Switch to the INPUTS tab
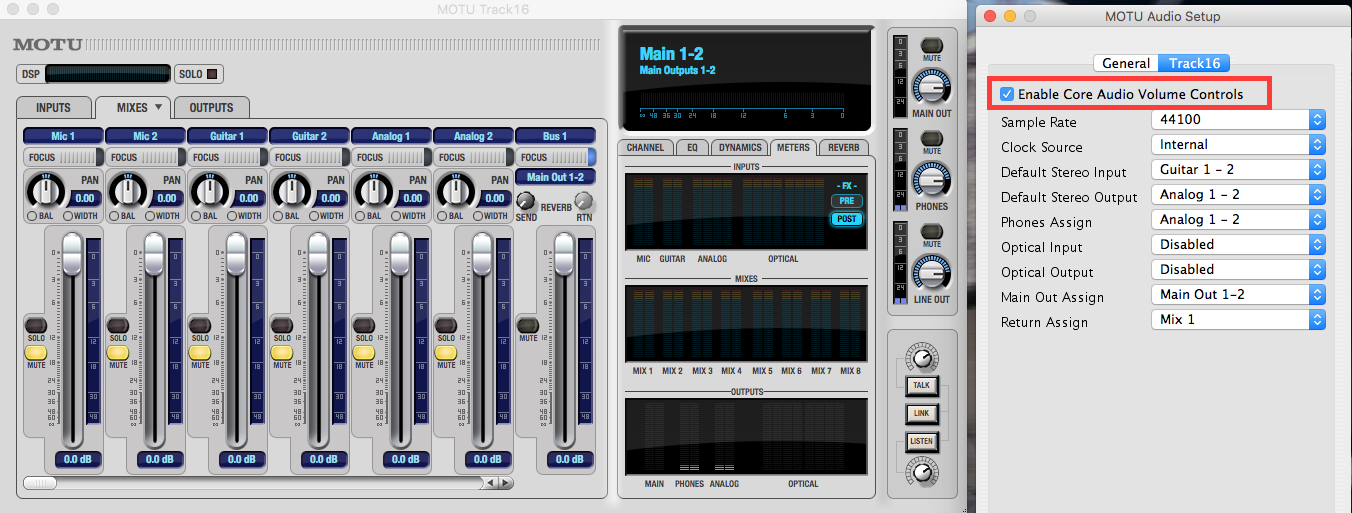Viewport: 1352px width, 513px height. (x=54, y=108)
